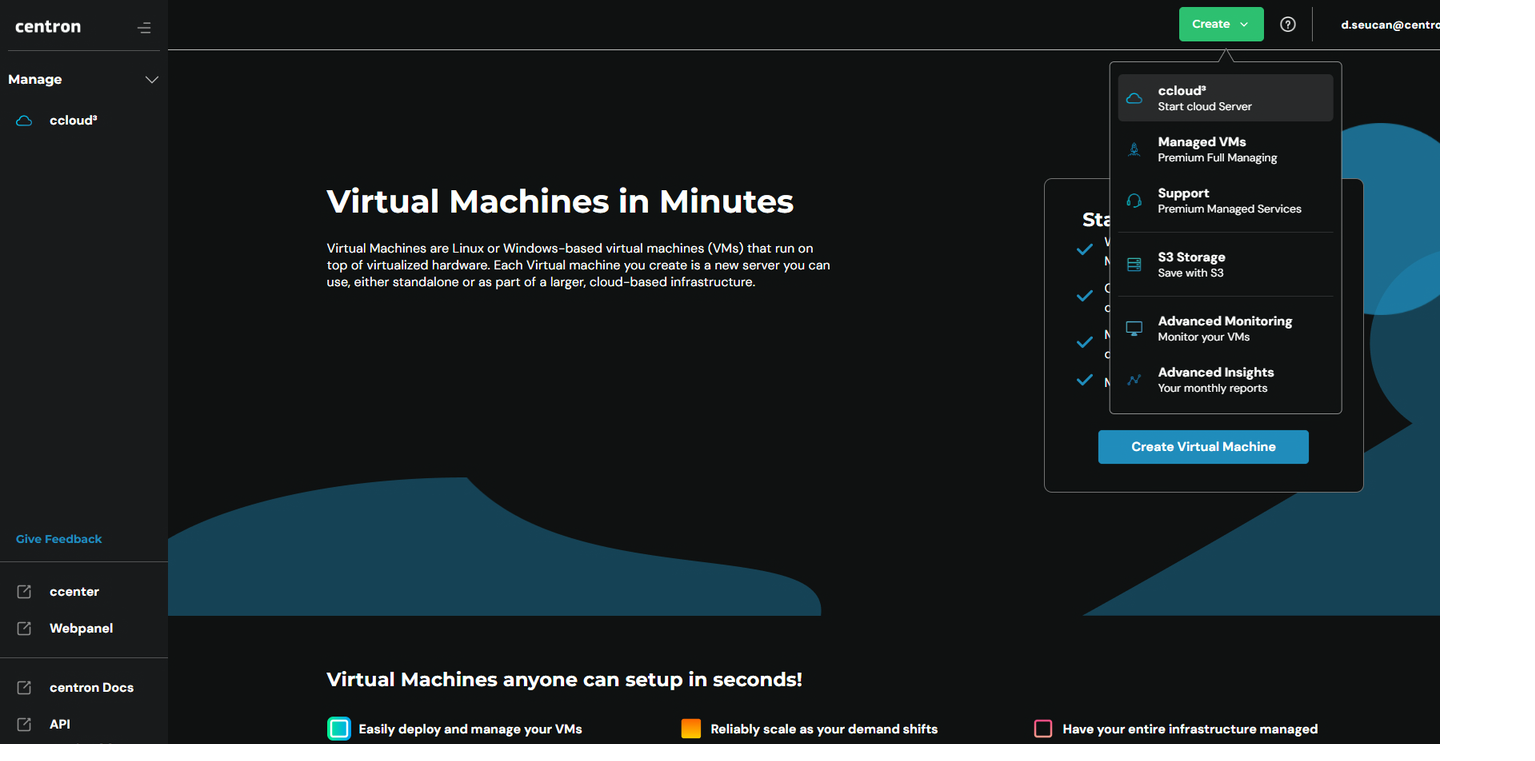Toggle the pink 'entire infrastructure managed' checkbox
Viewport: 1535px width, 761px height.
point(1043,729)
